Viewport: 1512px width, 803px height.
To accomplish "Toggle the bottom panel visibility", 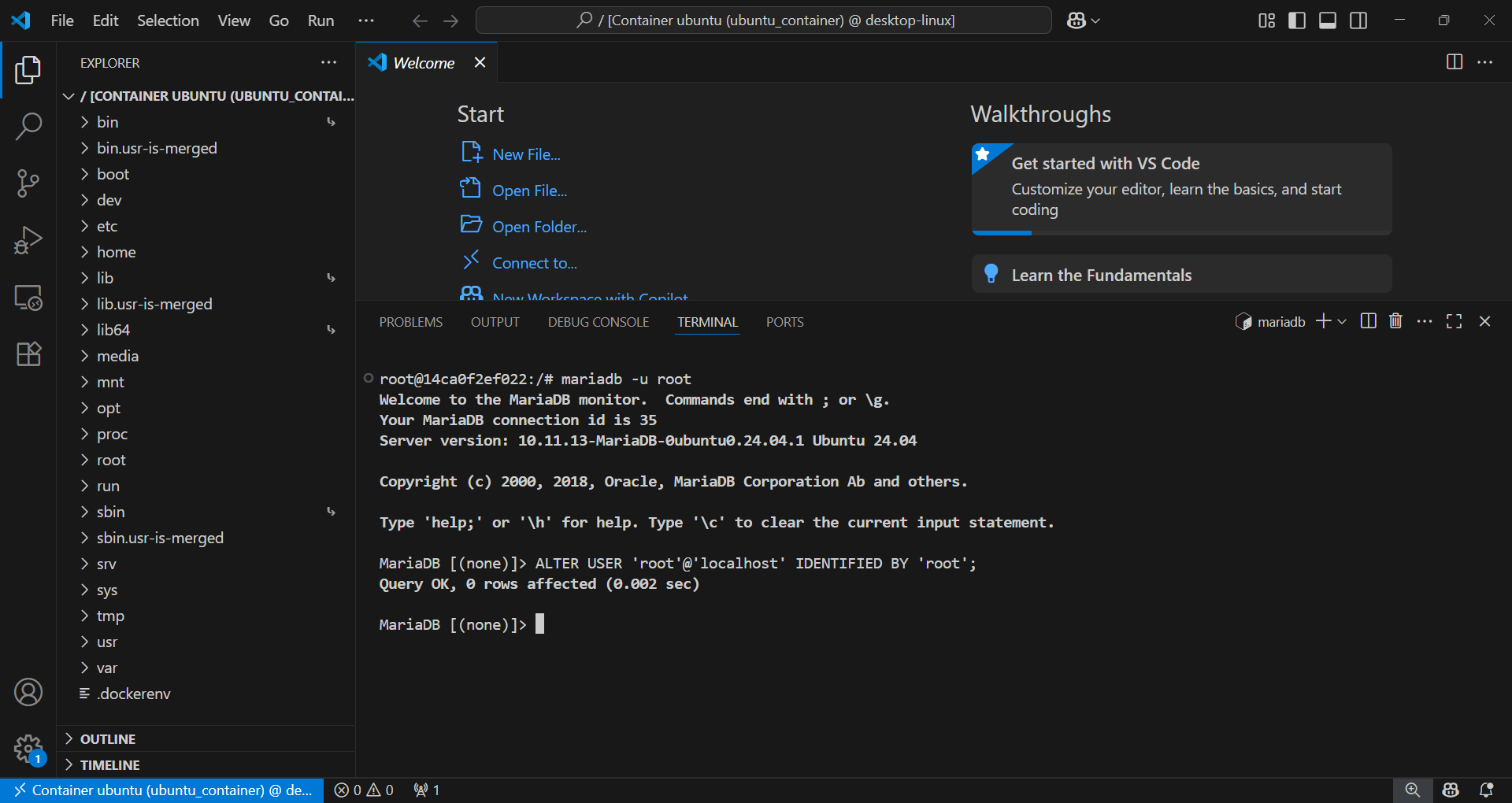I will (x=1327, y=20).
